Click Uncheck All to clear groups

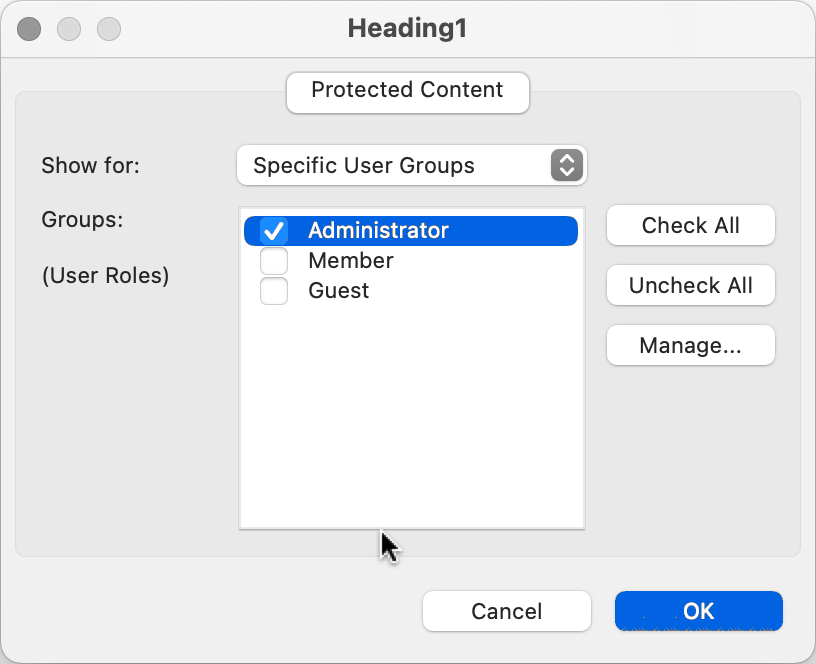pos(690,286)
